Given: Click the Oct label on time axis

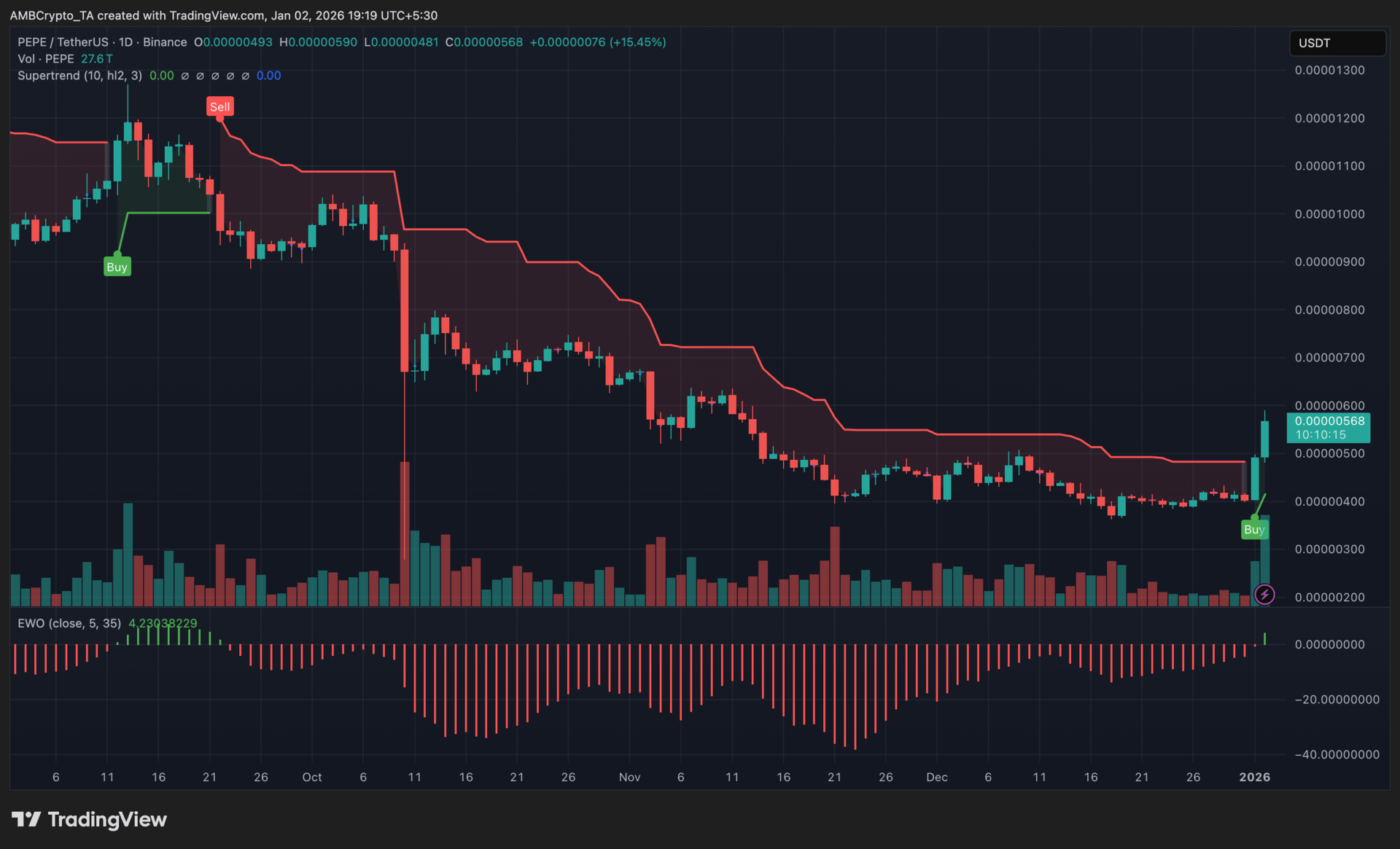Looking at the screenshot, I should pyautogui.click(x=311, y=777).
